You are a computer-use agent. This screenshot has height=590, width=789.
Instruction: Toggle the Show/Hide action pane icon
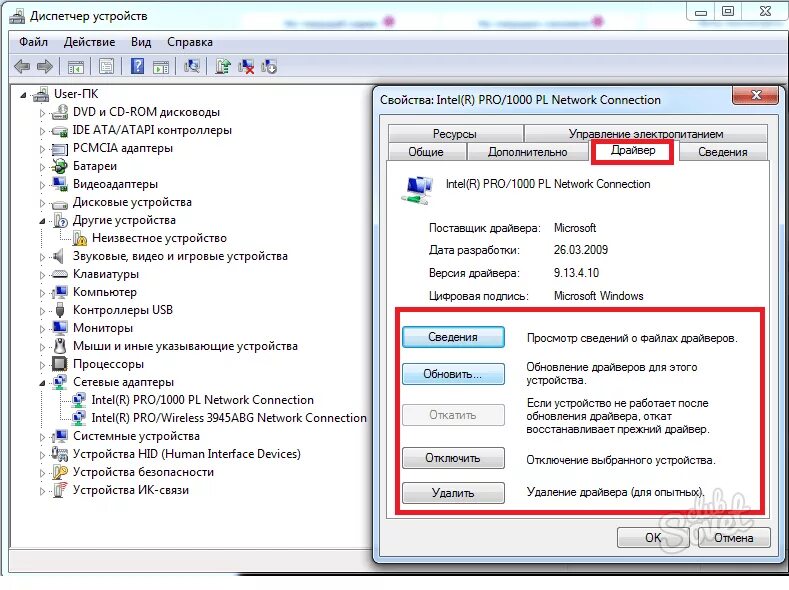(161, 66)
